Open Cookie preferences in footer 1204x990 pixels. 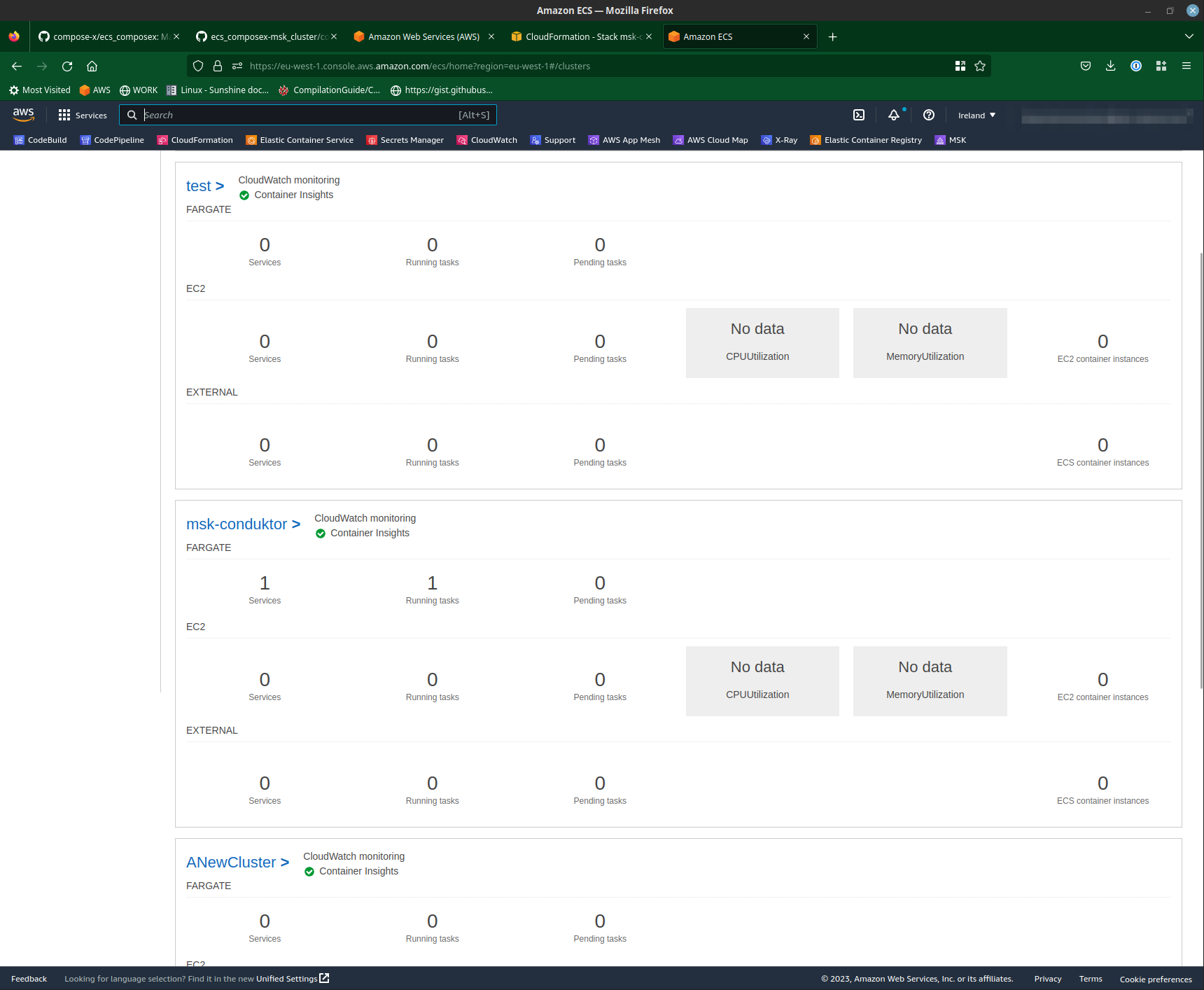[1156, 979]
